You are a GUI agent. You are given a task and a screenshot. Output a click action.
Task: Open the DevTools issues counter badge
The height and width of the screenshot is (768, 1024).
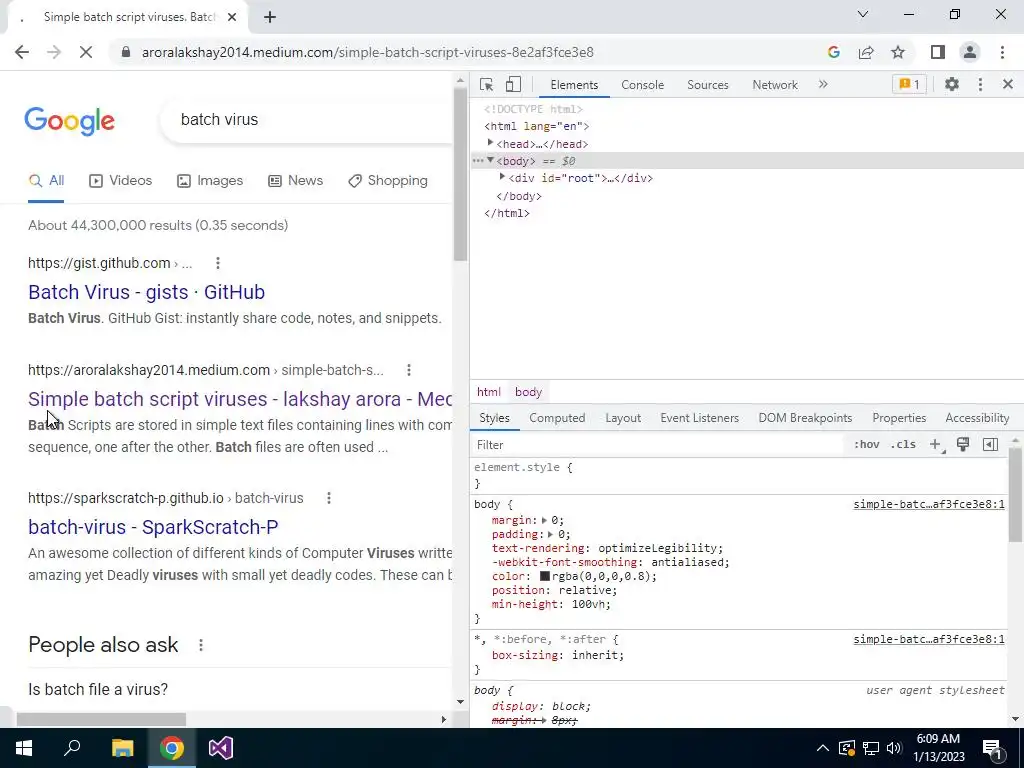909,84
